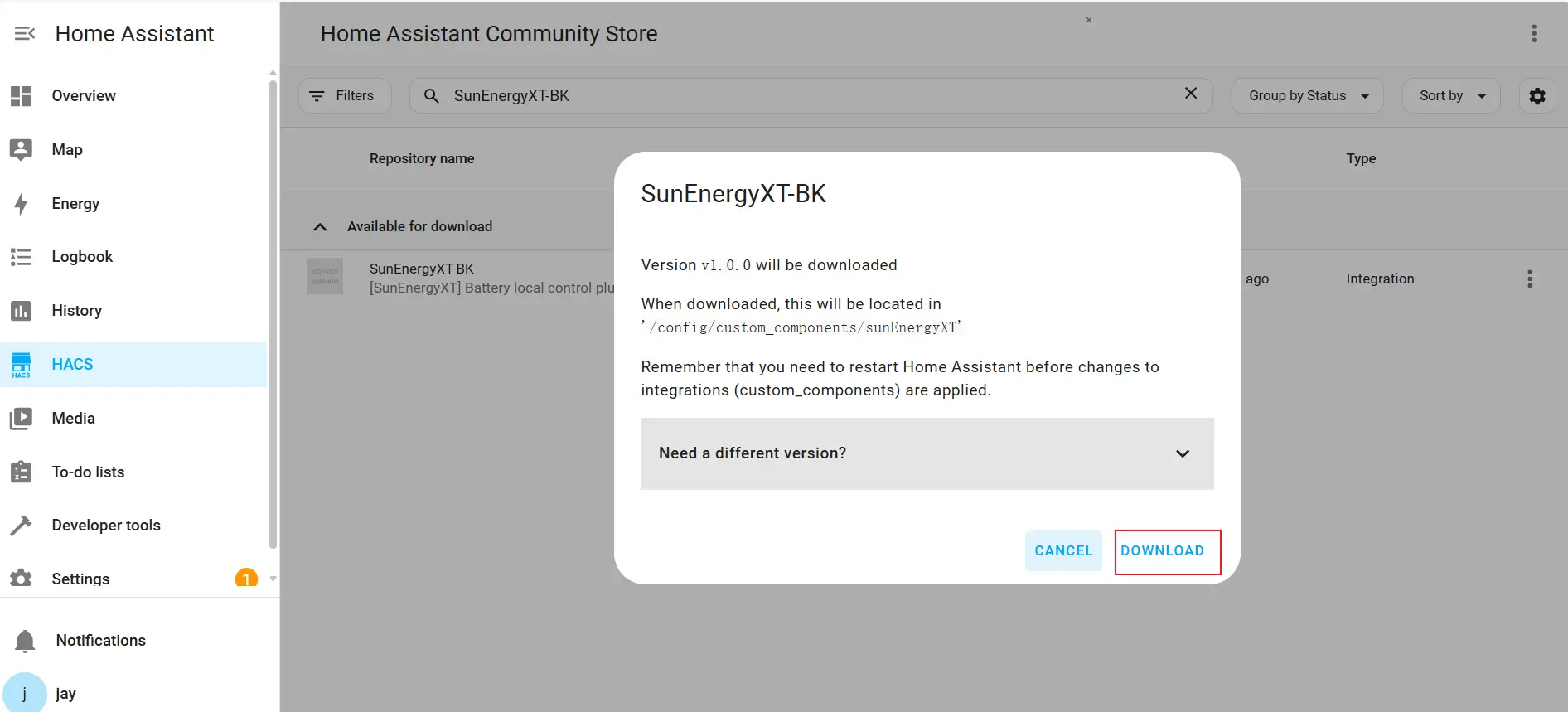Expand the 'Need a different version?' panel
Screen dimensions: 1568x712
click(x=927, y=453)
